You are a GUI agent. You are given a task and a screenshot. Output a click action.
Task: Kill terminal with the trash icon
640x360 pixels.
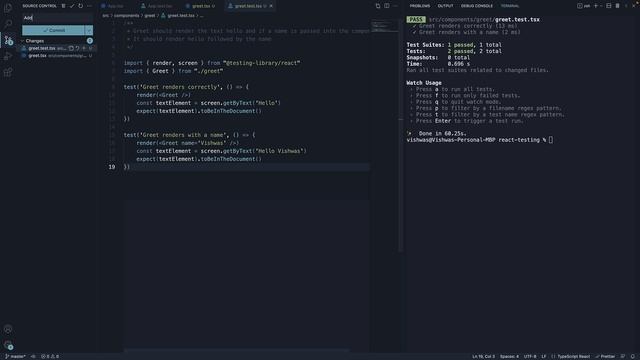pos(617,6)
